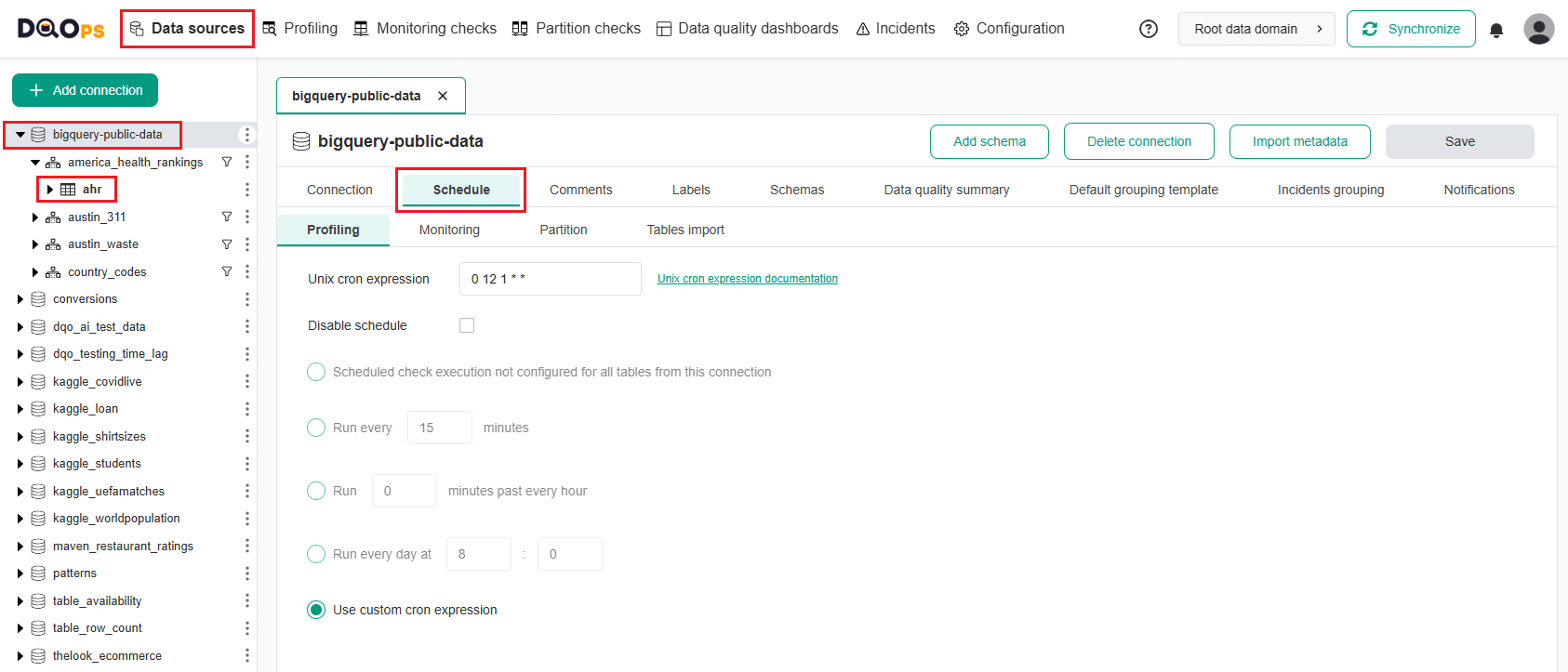Click the Add schema button
This screenshot has width=1568, height=672.
pos(990,141)
